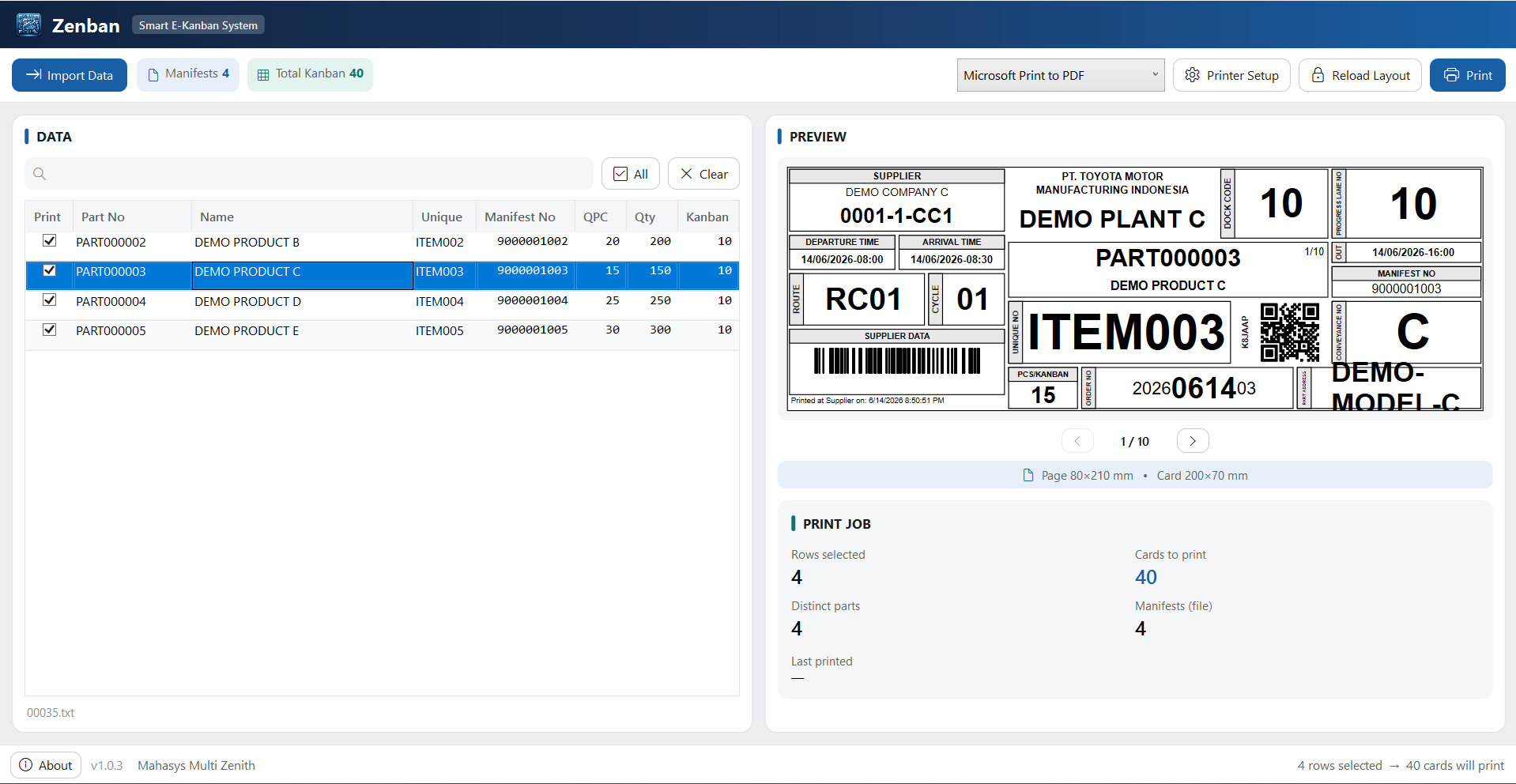Sort by Manifest No column header
The width and height of the screenshot is (1516, 784).
526,217
